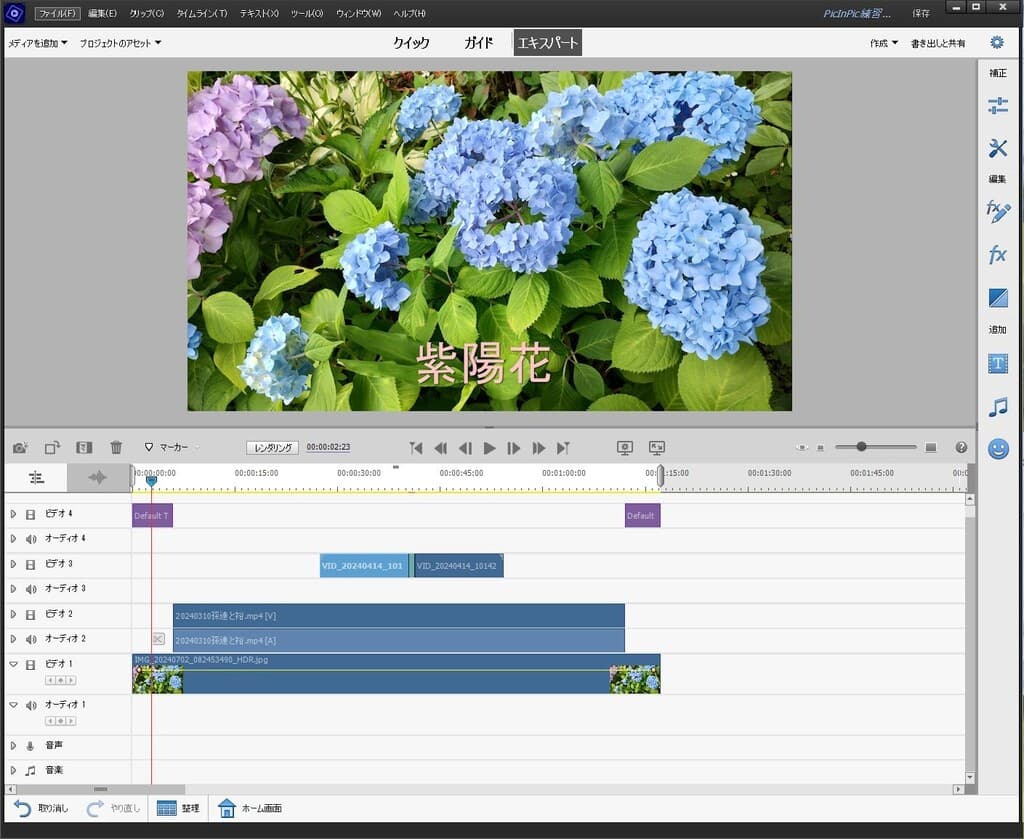Open the メディアを追加 dropdown
The width and height of the screenshot is (1024, 839).
(x=38, y=43)
